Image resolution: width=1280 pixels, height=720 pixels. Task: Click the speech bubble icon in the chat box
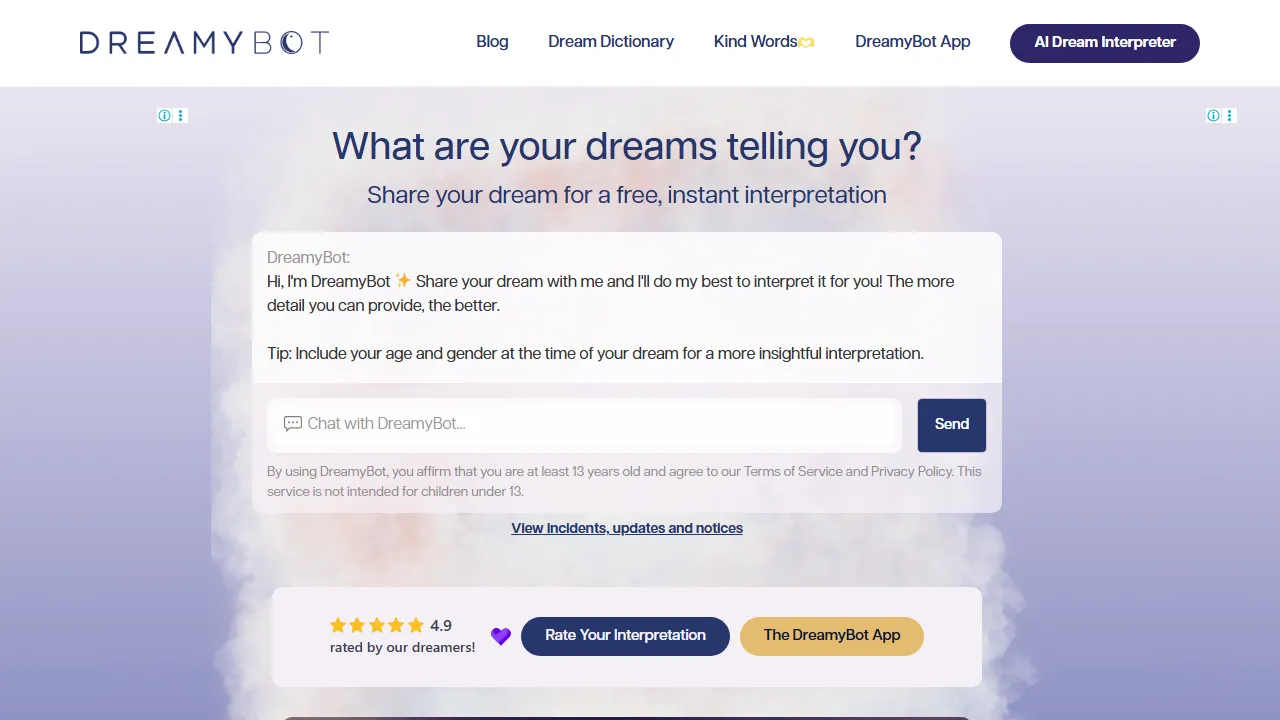coord(292,424)
